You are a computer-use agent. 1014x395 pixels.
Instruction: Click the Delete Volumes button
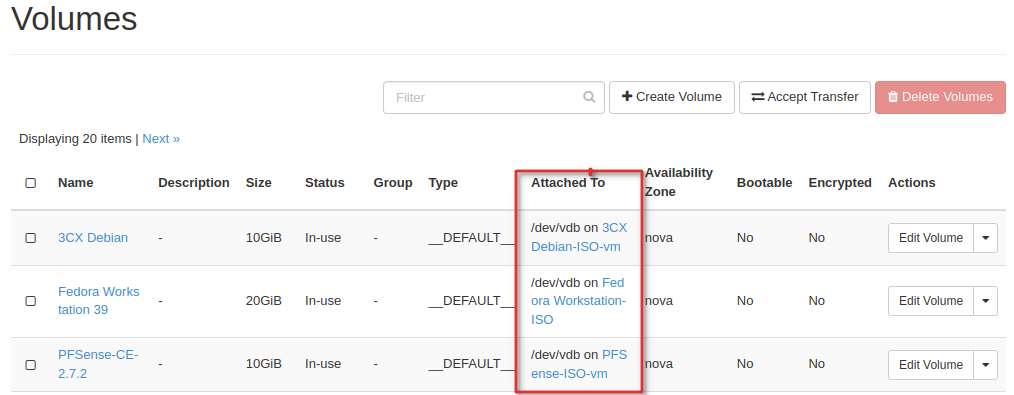point(940,97)
